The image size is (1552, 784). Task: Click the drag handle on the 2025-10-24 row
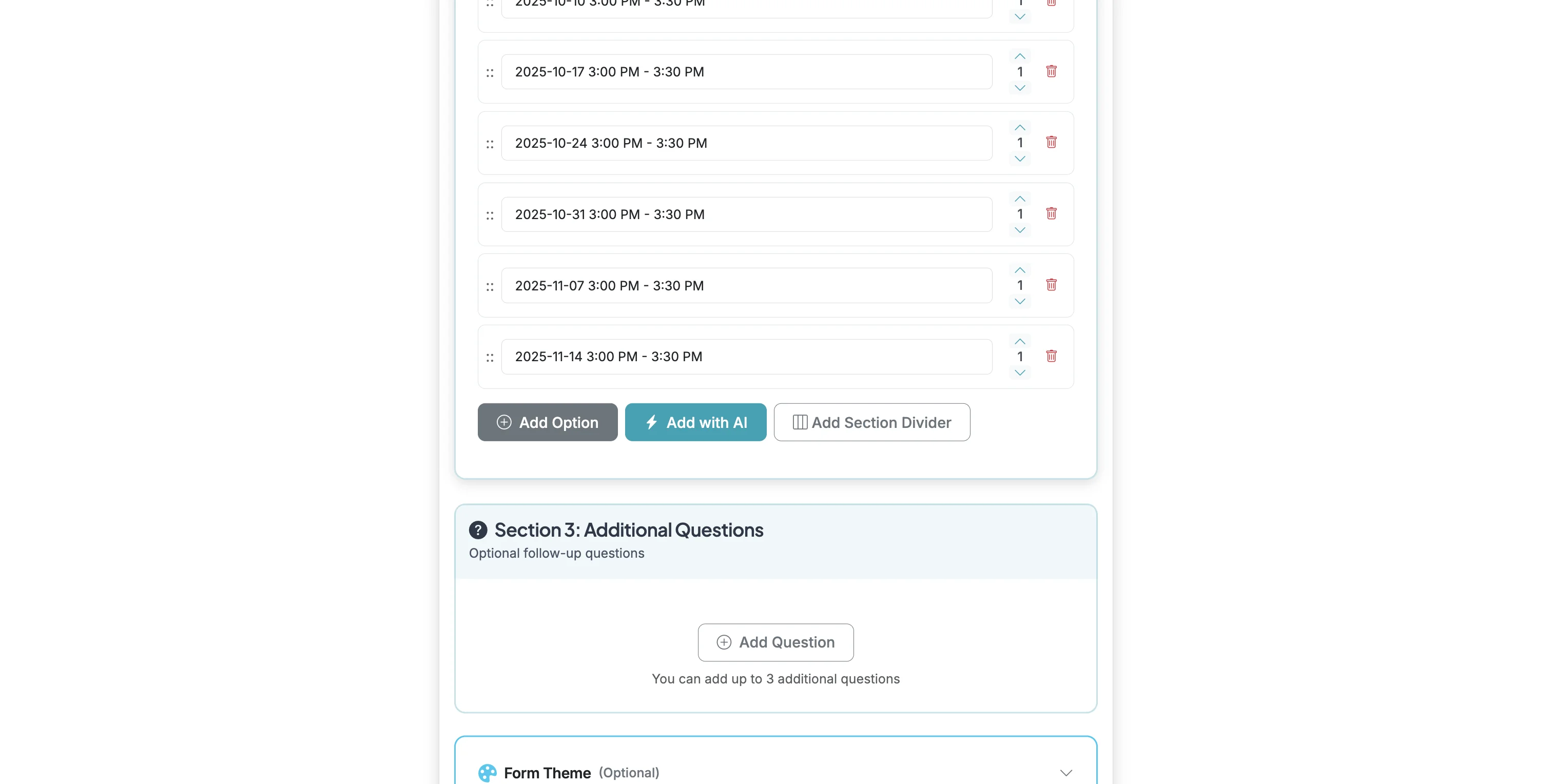point(490,143)
